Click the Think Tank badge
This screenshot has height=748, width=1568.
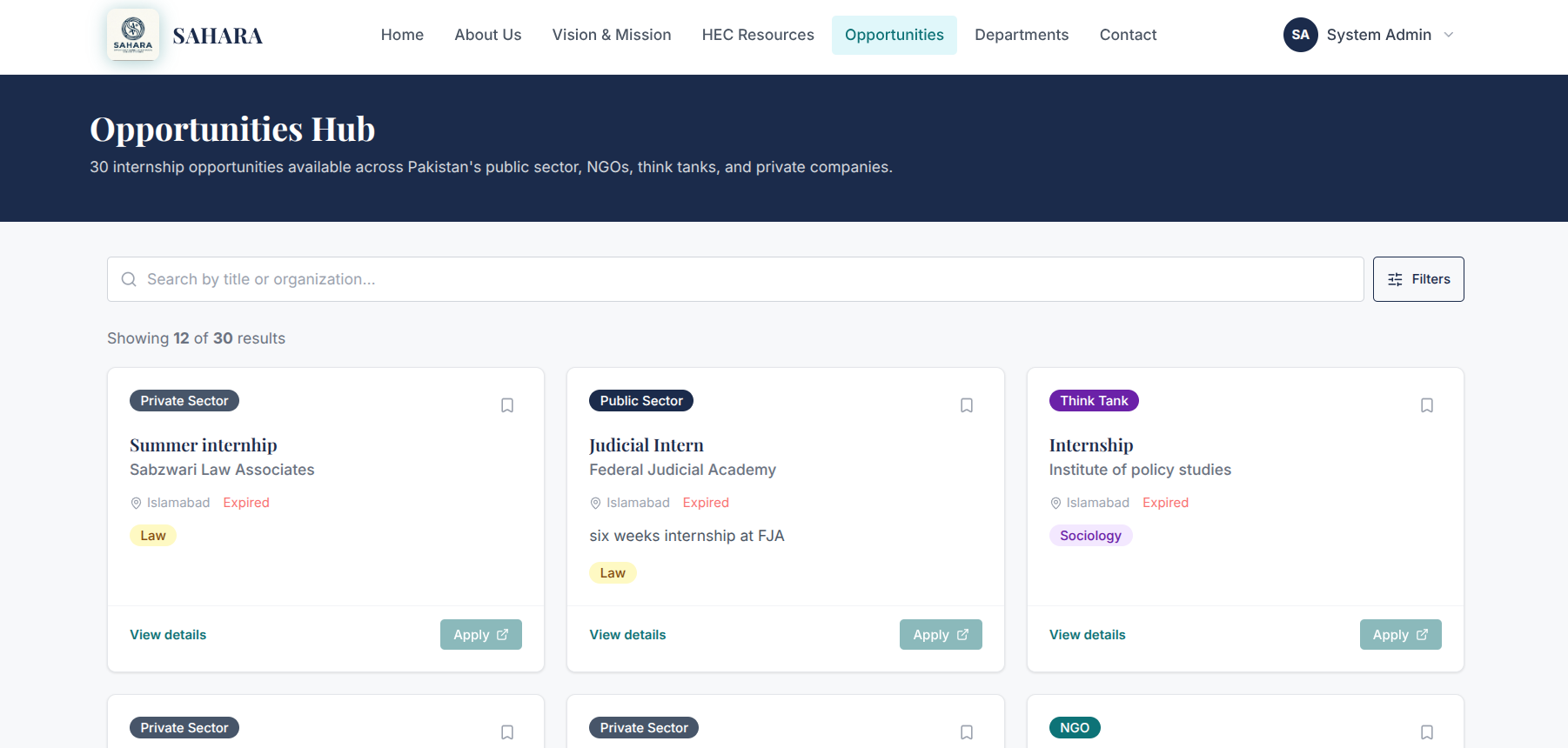1094,401
